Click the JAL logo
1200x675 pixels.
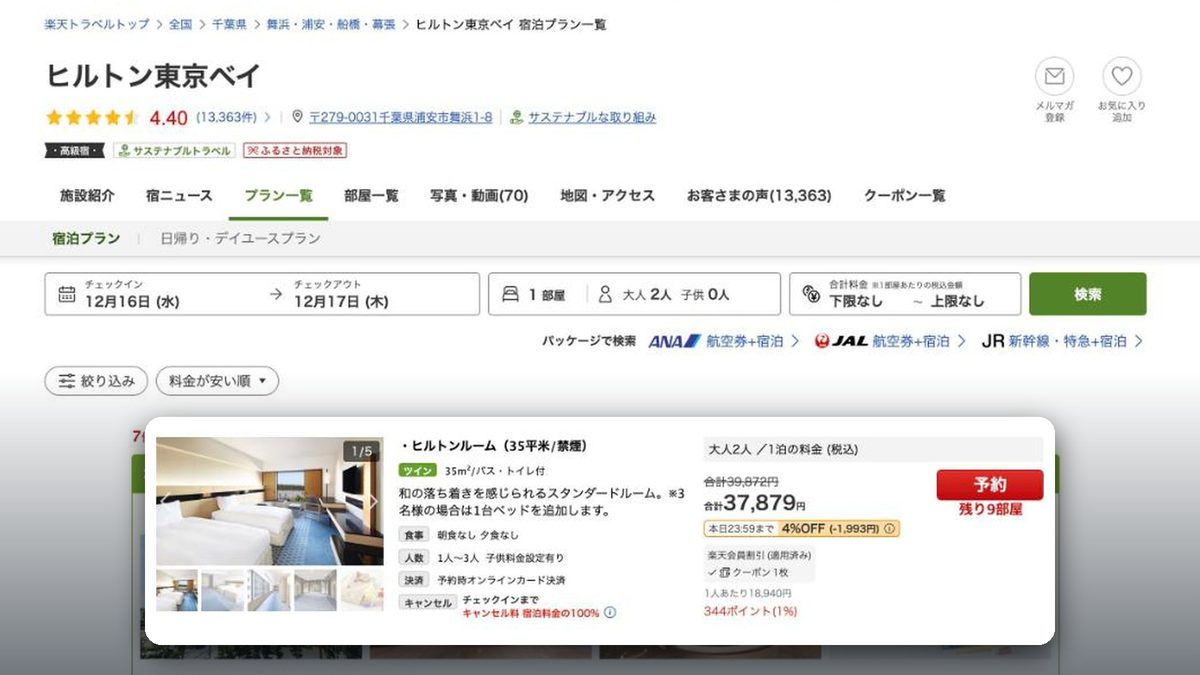[841, 341]
